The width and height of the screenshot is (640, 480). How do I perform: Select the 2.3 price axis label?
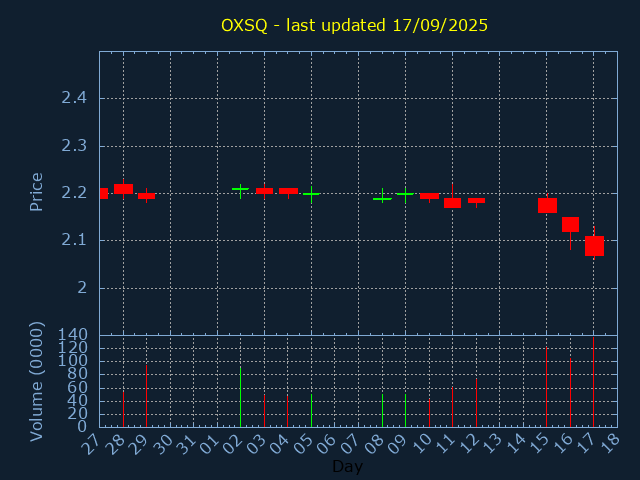74,146
